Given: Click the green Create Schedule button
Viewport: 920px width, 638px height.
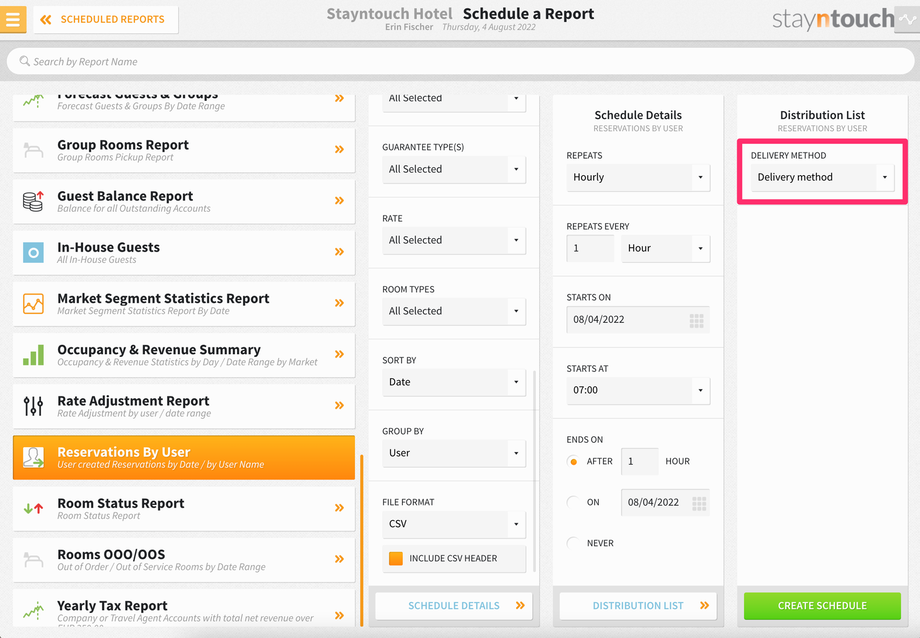Looking at the screenshot, I should pyautogui.click(x=823, y=606).
